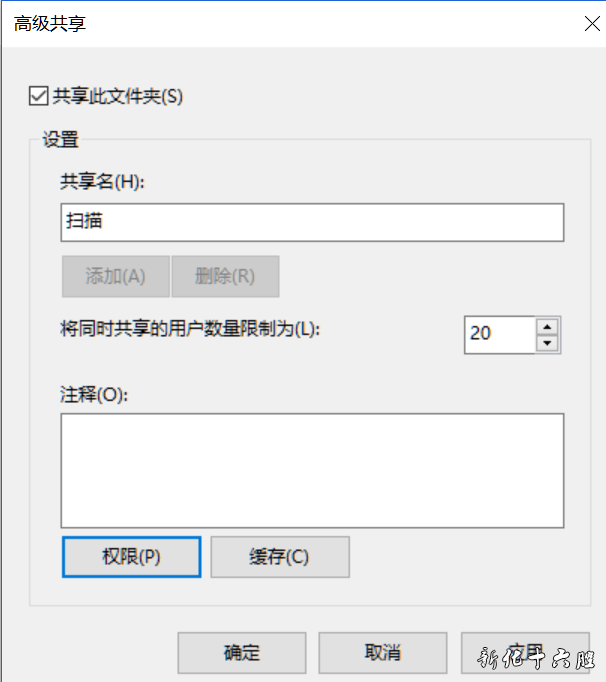The image size is (606, 682).
Task: Toggle the 共享此文件夹 checkbox
Action: click(x=38, y=96)
